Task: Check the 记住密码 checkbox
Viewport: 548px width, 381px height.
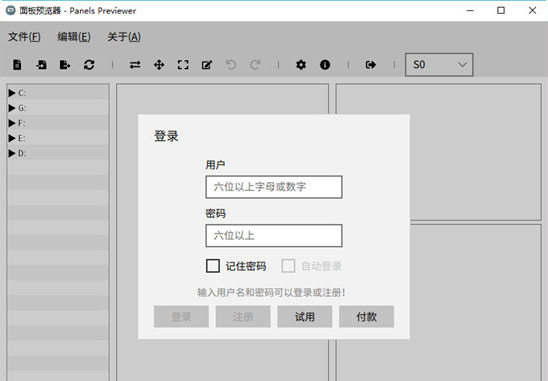Action: coord(213,266)
